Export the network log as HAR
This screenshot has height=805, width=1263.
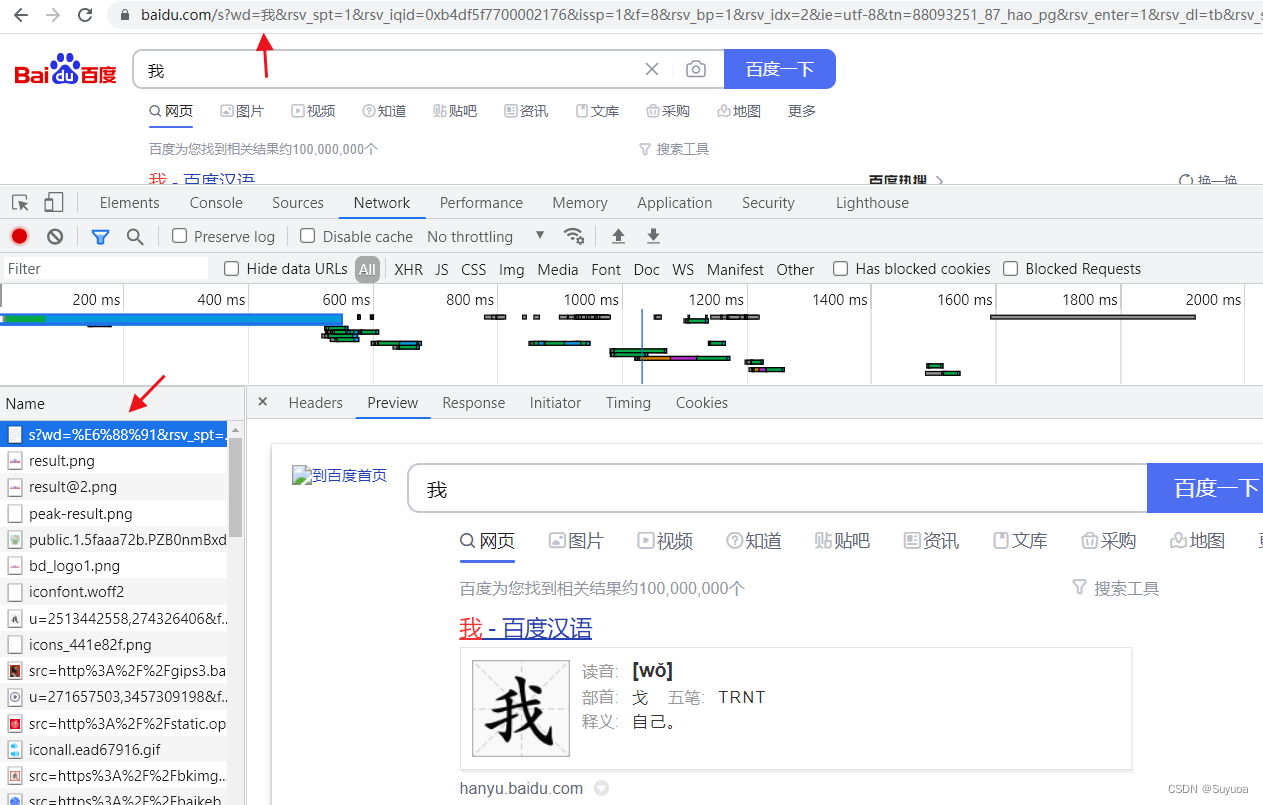tap(652, 236)
